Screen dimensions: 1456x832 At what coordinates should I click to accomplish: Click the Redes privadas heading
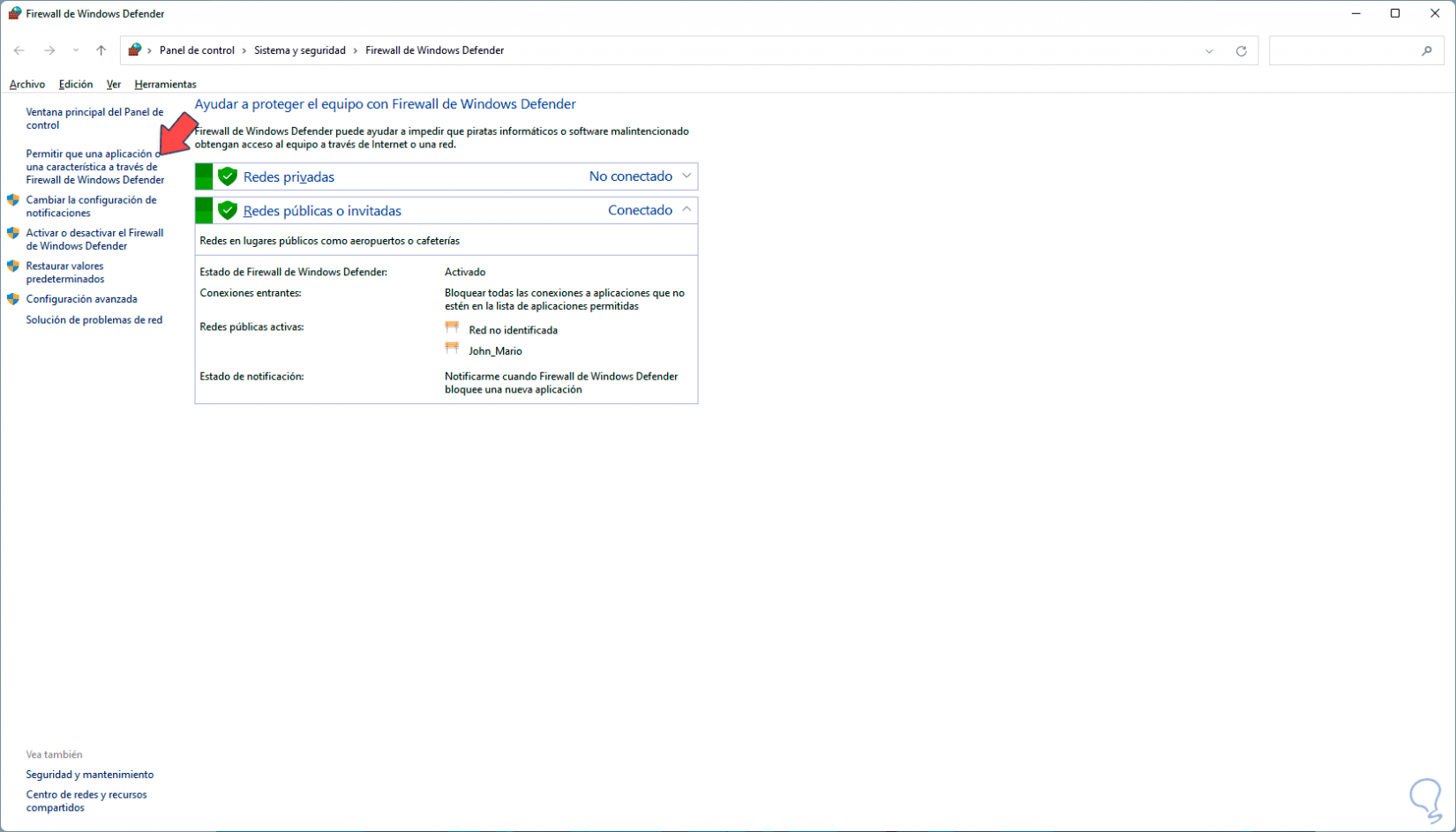coord(289,177)
